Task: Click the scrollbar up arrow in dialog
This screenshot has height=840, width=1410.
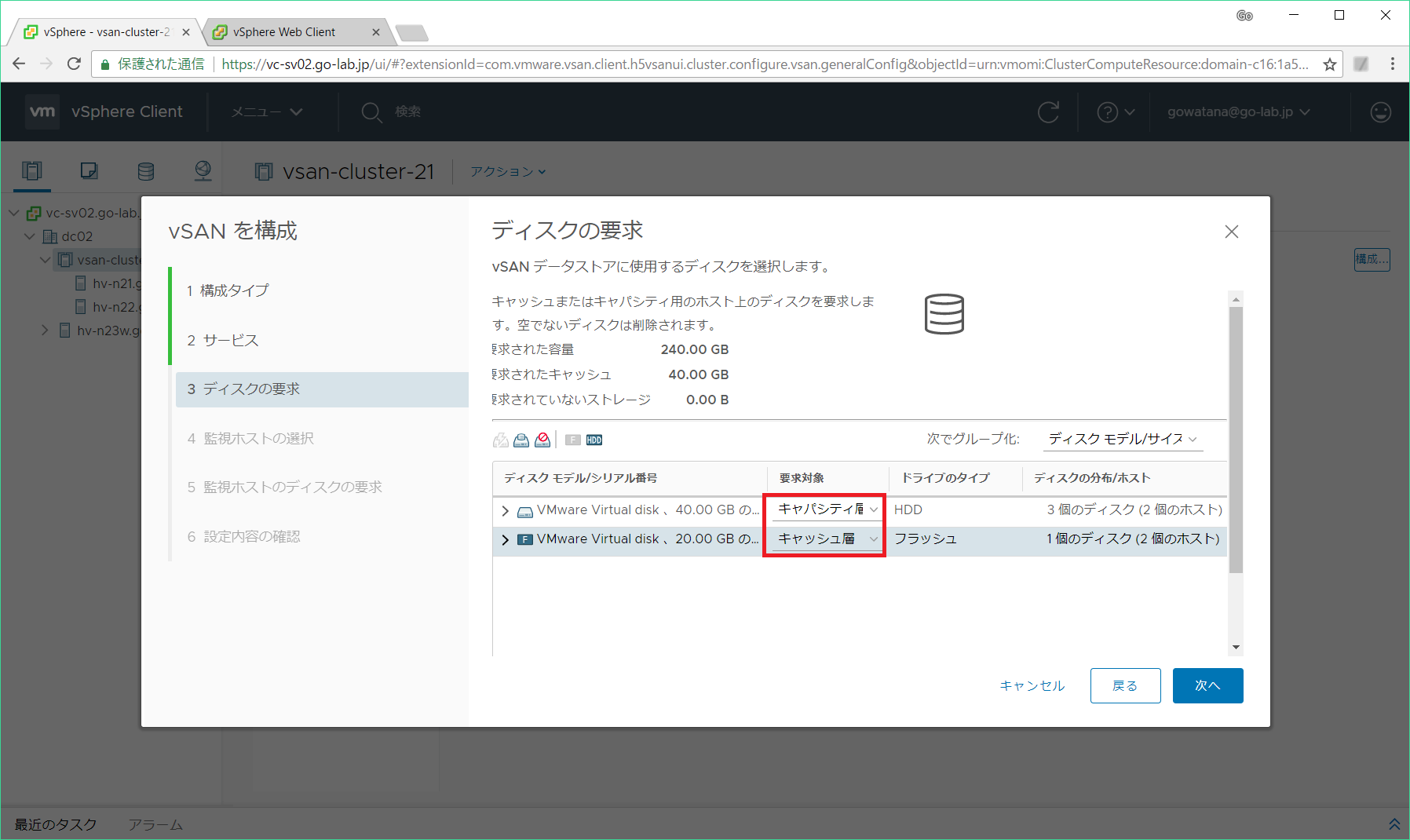Action: (1236, 299)
